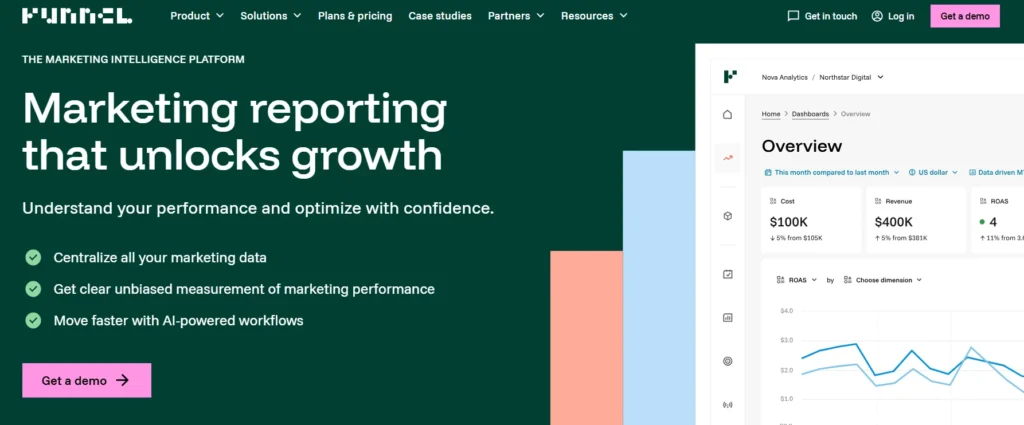This screenshot has height=425, width=1024.
Task: Click checkmark beside 'Get clear unbiased measurement'
Action: pyautogui.click(x=33, y=289)
